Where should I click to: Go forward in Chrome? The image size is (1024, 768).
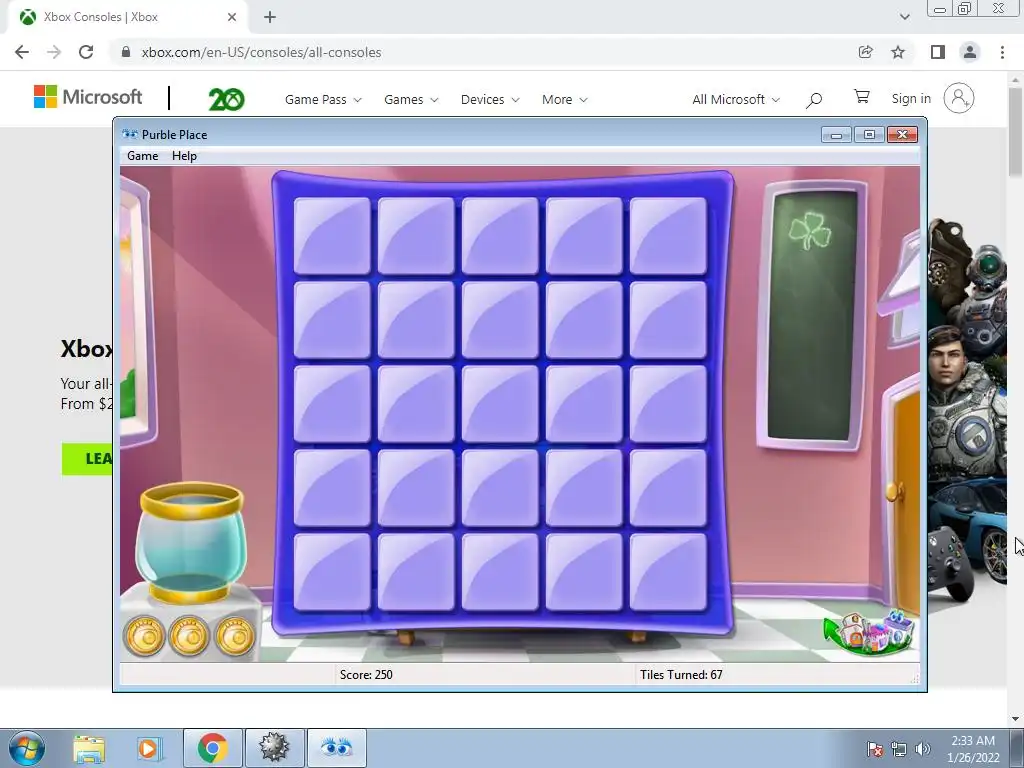coord(54,52)
